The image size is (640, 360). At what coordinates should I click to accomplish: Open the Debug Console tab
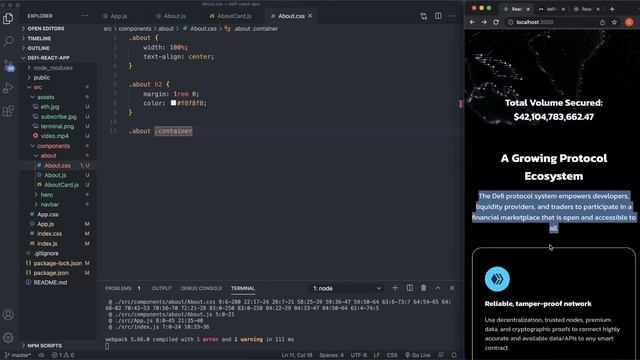click(x=201, y=288)
